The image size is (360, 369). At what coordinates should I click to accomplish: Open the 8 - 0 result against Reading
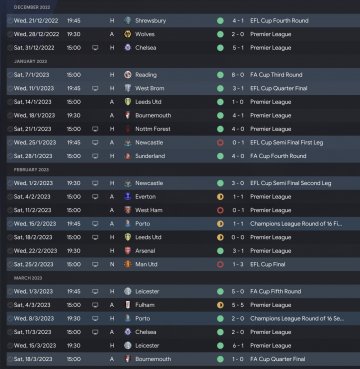(238, 75)
